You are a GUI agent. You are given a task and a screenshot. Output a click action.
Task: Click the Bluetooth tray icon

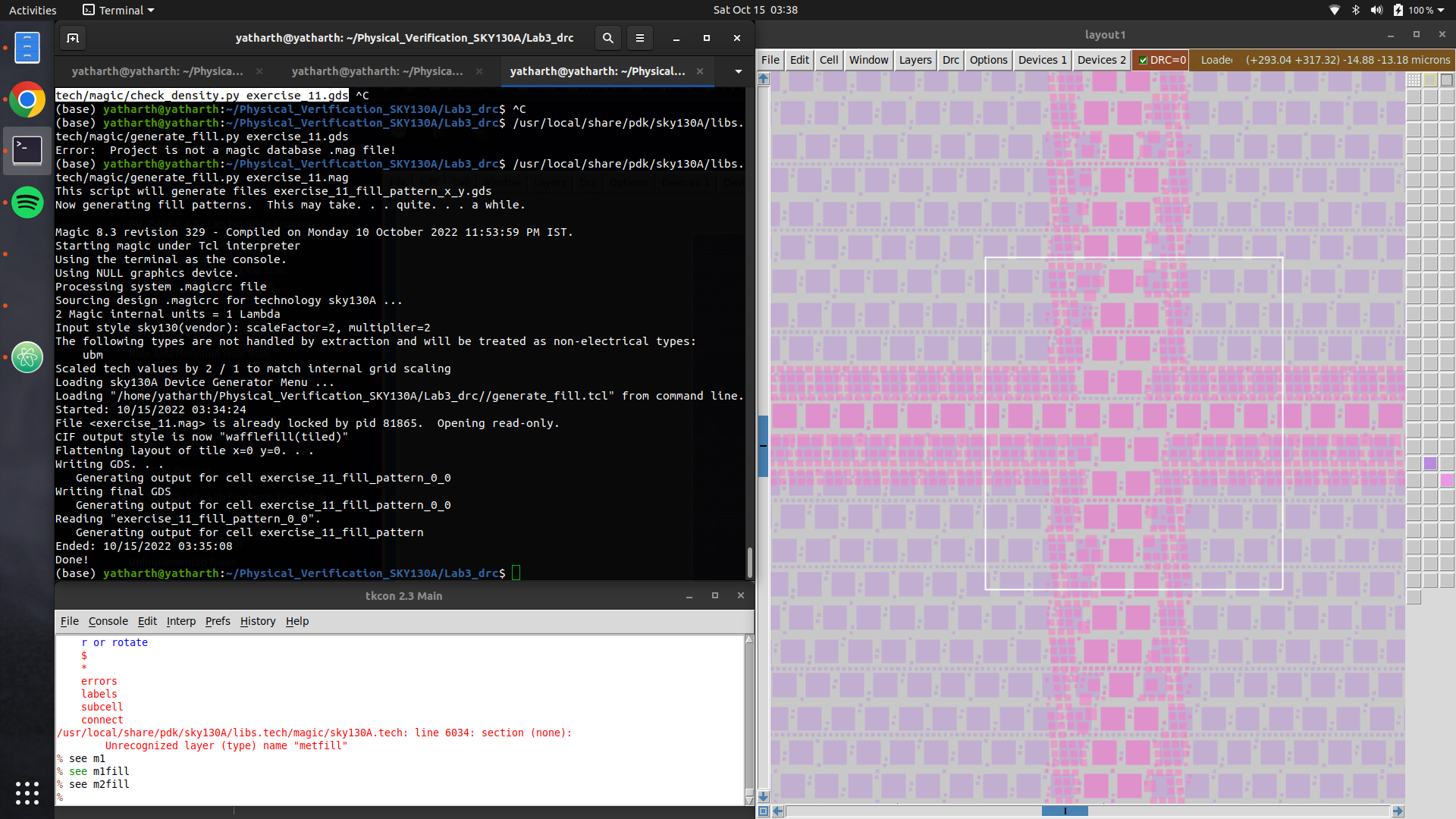click(x=1356, y=10)
